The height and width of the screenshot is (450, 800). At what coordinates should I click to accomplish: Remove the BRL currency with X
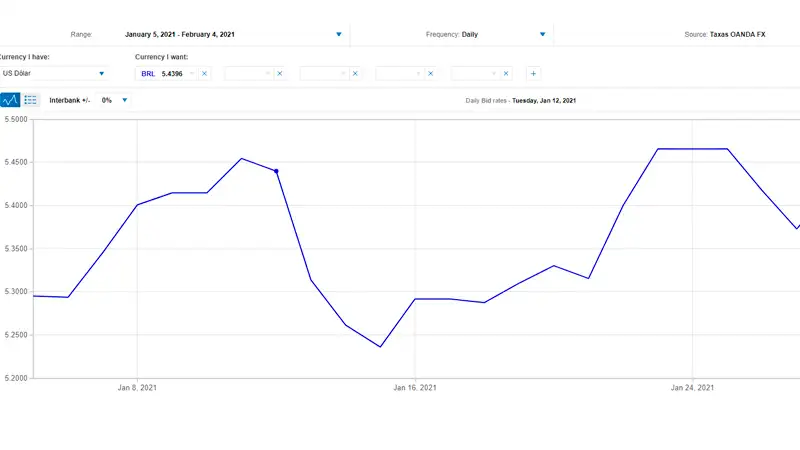point(204,73)
